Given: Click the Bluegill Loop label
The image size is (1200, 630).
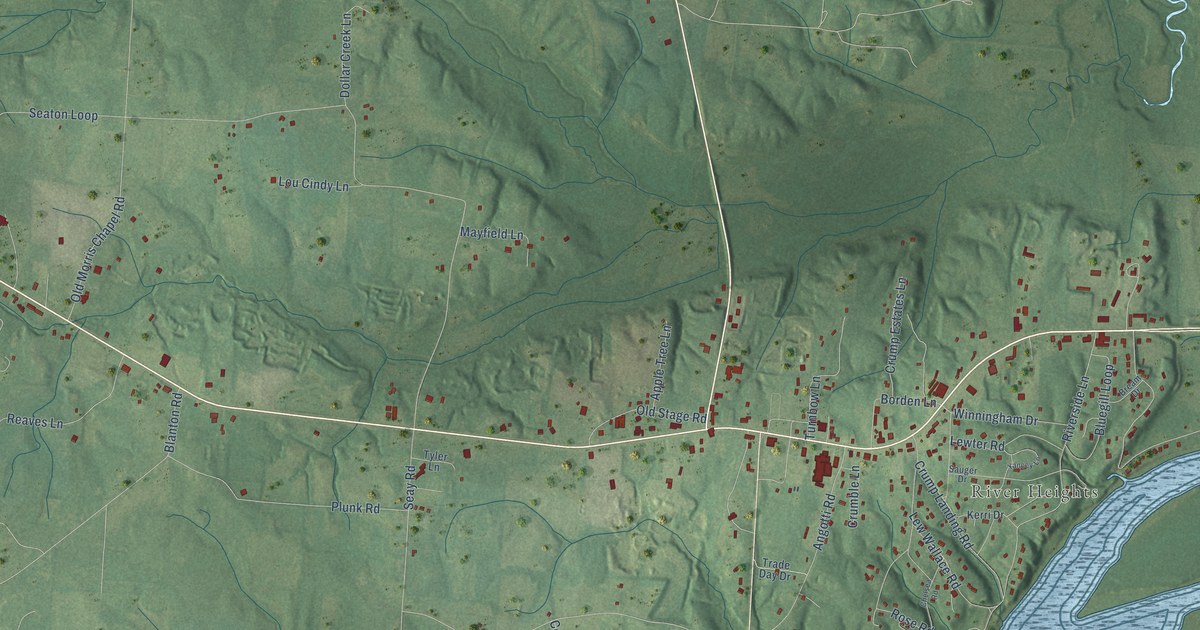Looking at the screenshot, I should [x=1106, y=398].
